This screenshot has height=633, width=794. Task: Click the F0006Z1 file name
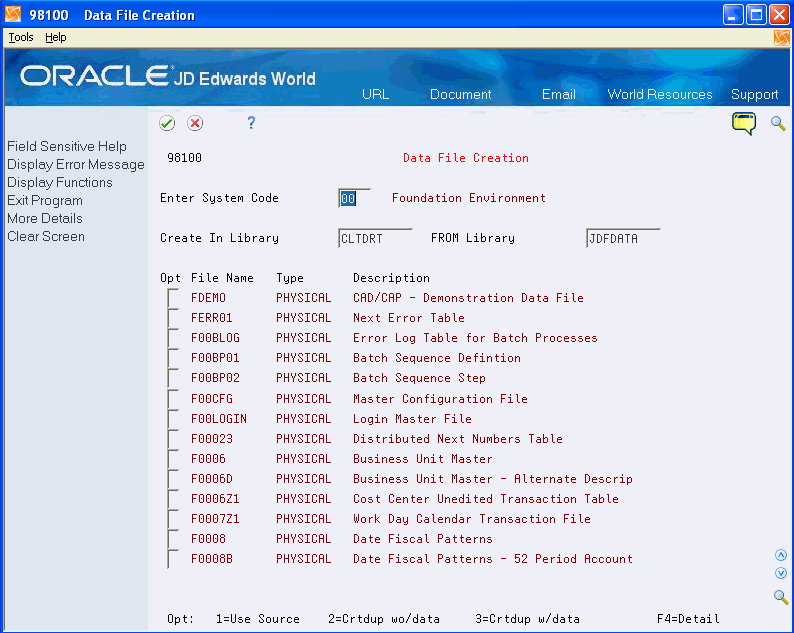tap(215, 499)
